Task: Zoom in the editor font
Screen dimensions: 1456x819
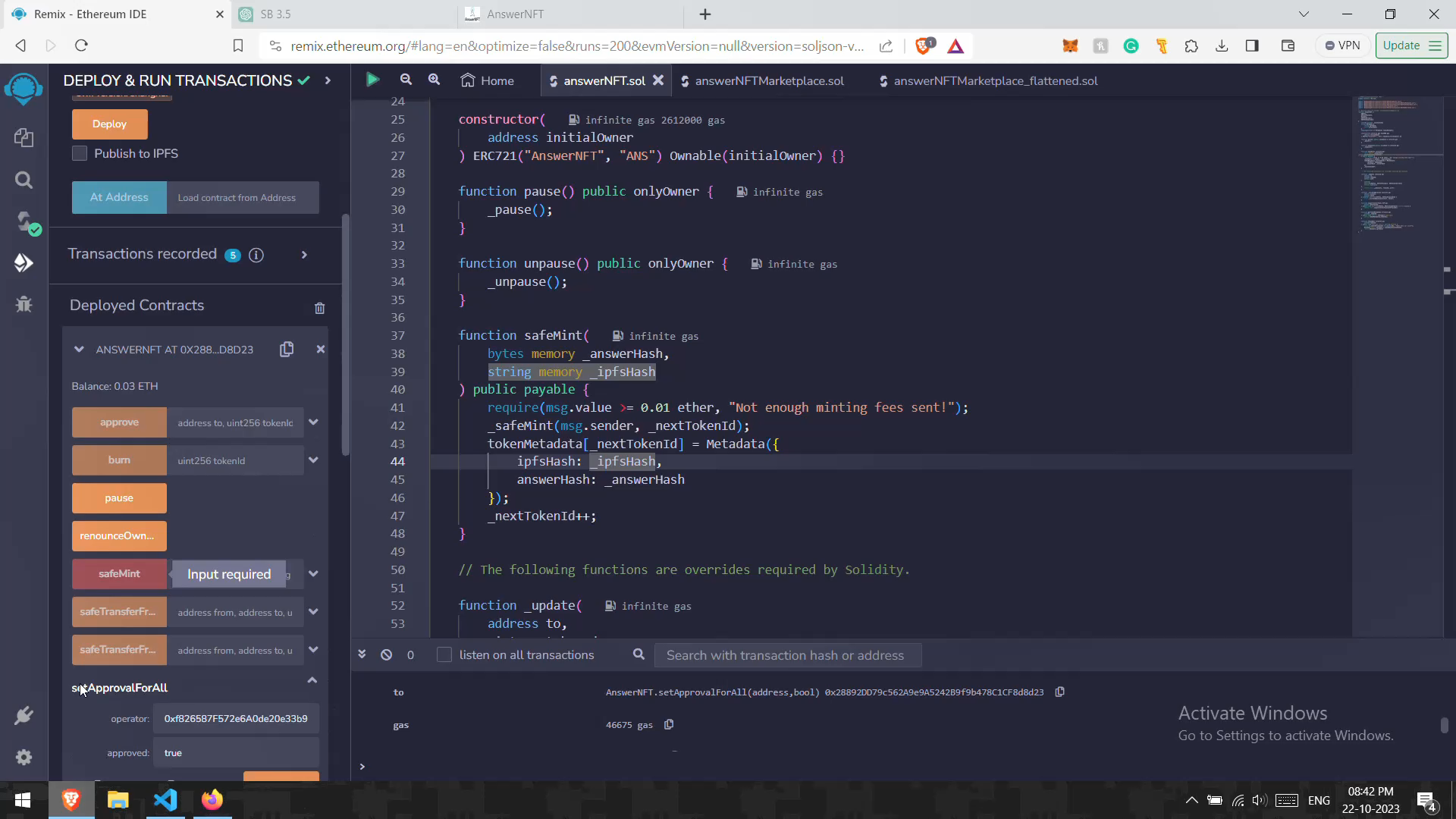Action: [434, 80]
